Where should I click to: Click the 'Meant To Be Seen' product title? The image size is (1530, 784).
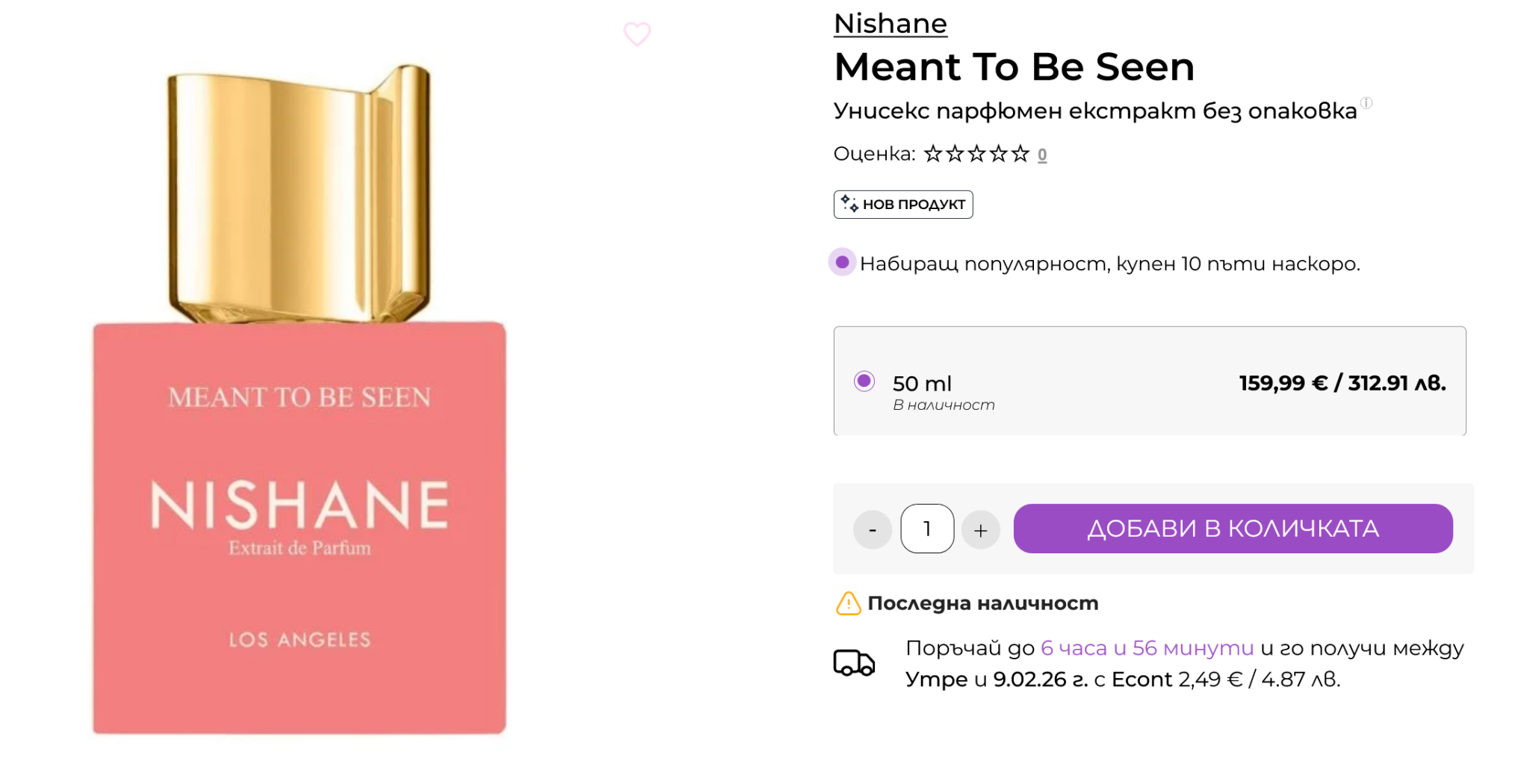[1014, 67]
